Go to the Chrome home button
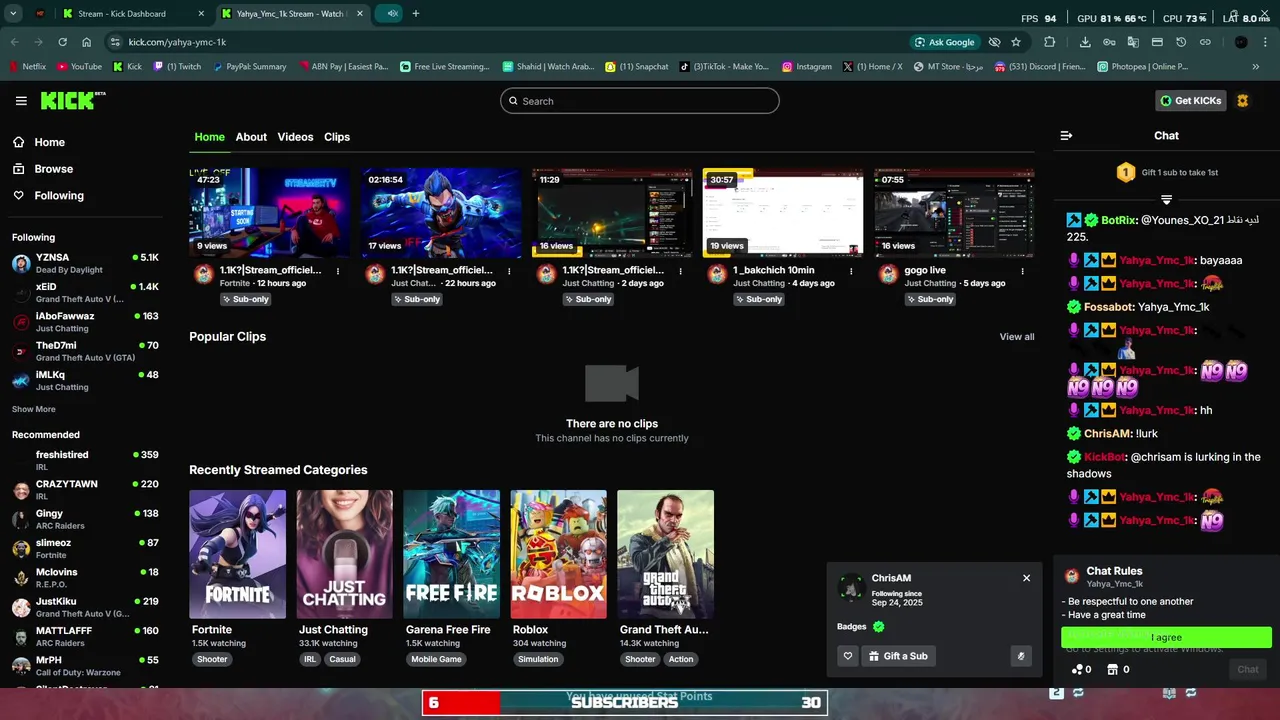 pos(87,42)
